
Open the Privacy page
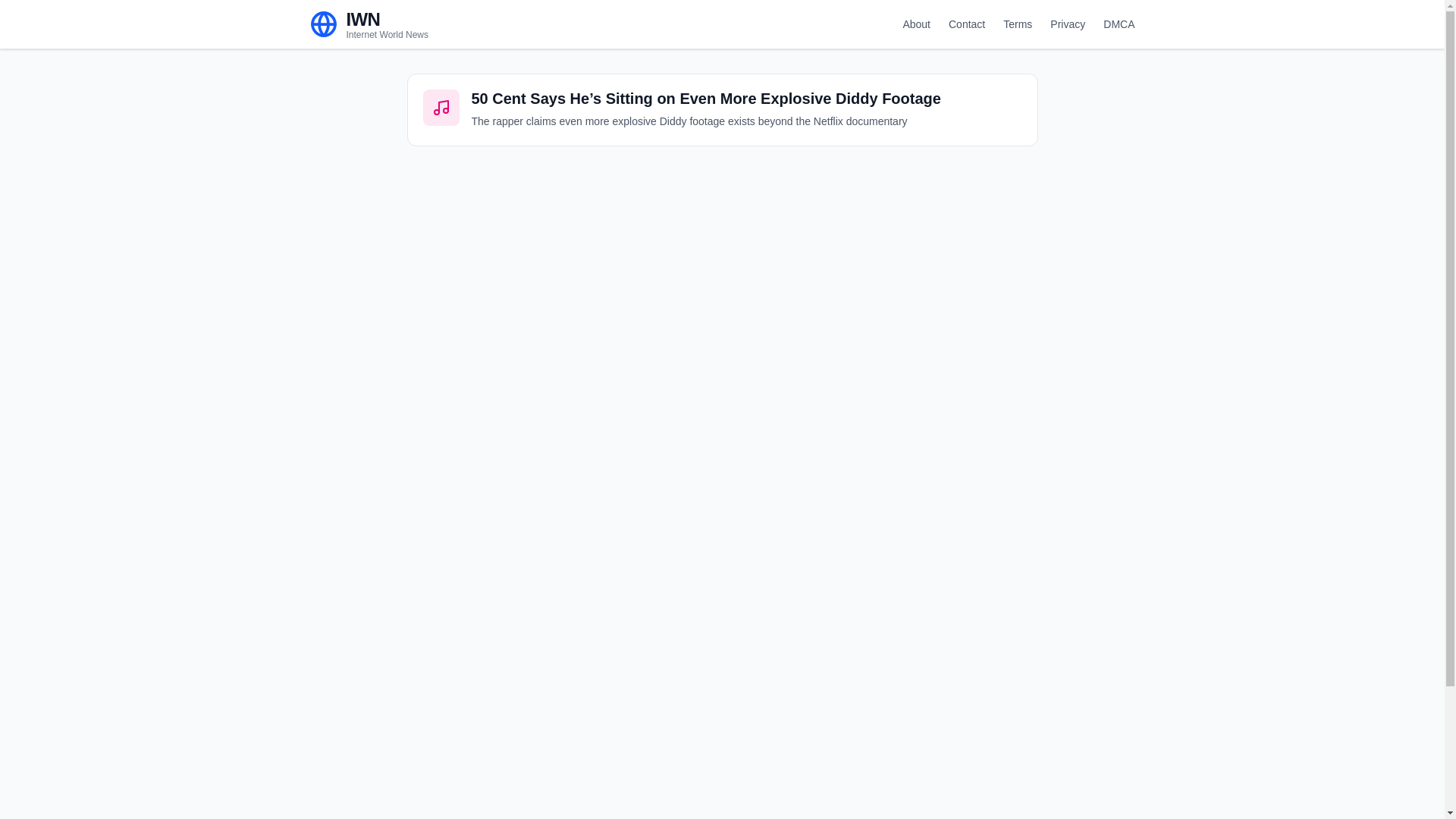[1068, 24]
